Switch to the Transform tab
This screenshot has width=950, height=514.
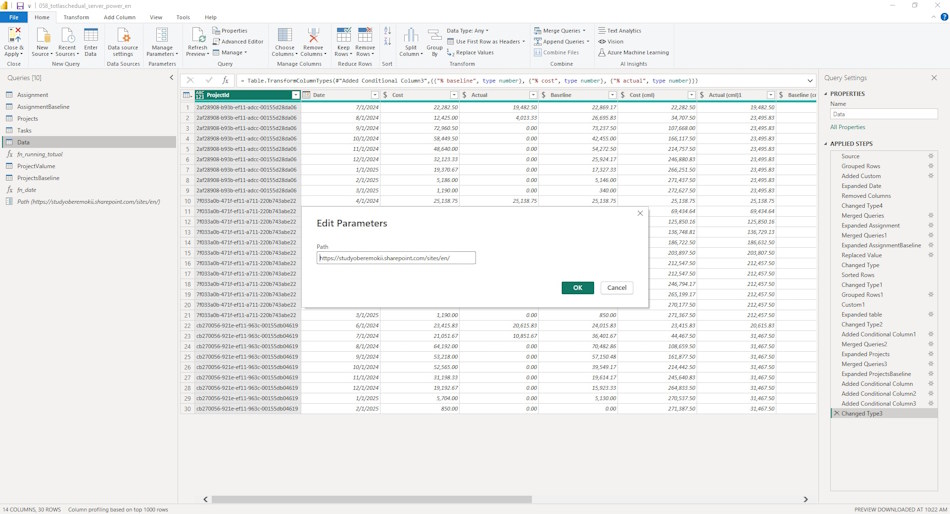(76, 17)
